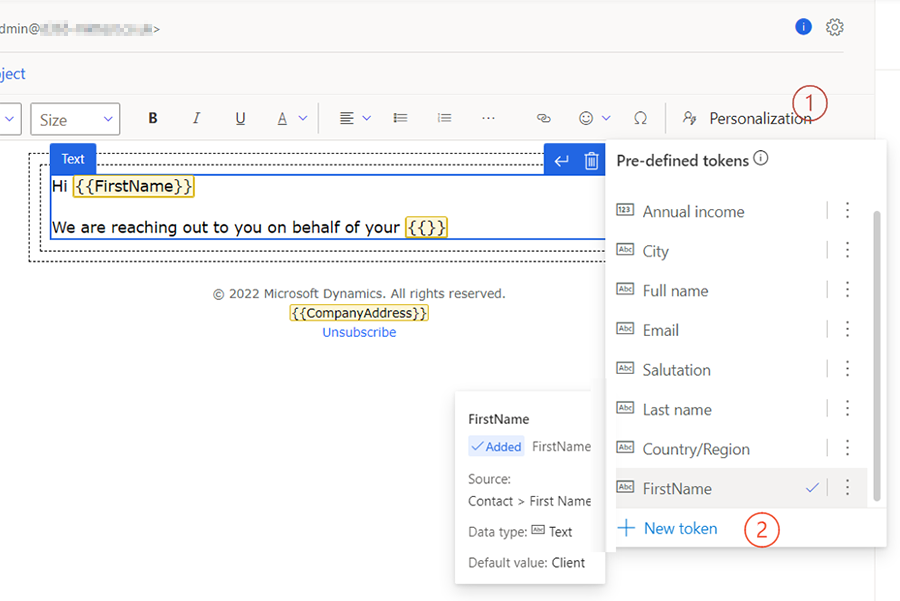Insert a numbered list
Image resolution: width=900 pixels, height=601 pixels.
(444, 118)
